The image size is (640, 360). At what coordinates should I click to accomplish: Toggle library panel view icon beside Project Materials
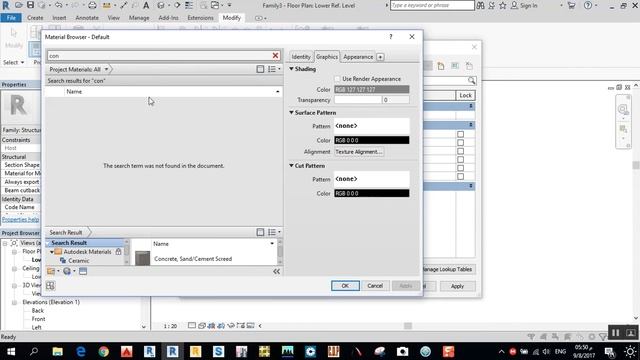point(260,69)
